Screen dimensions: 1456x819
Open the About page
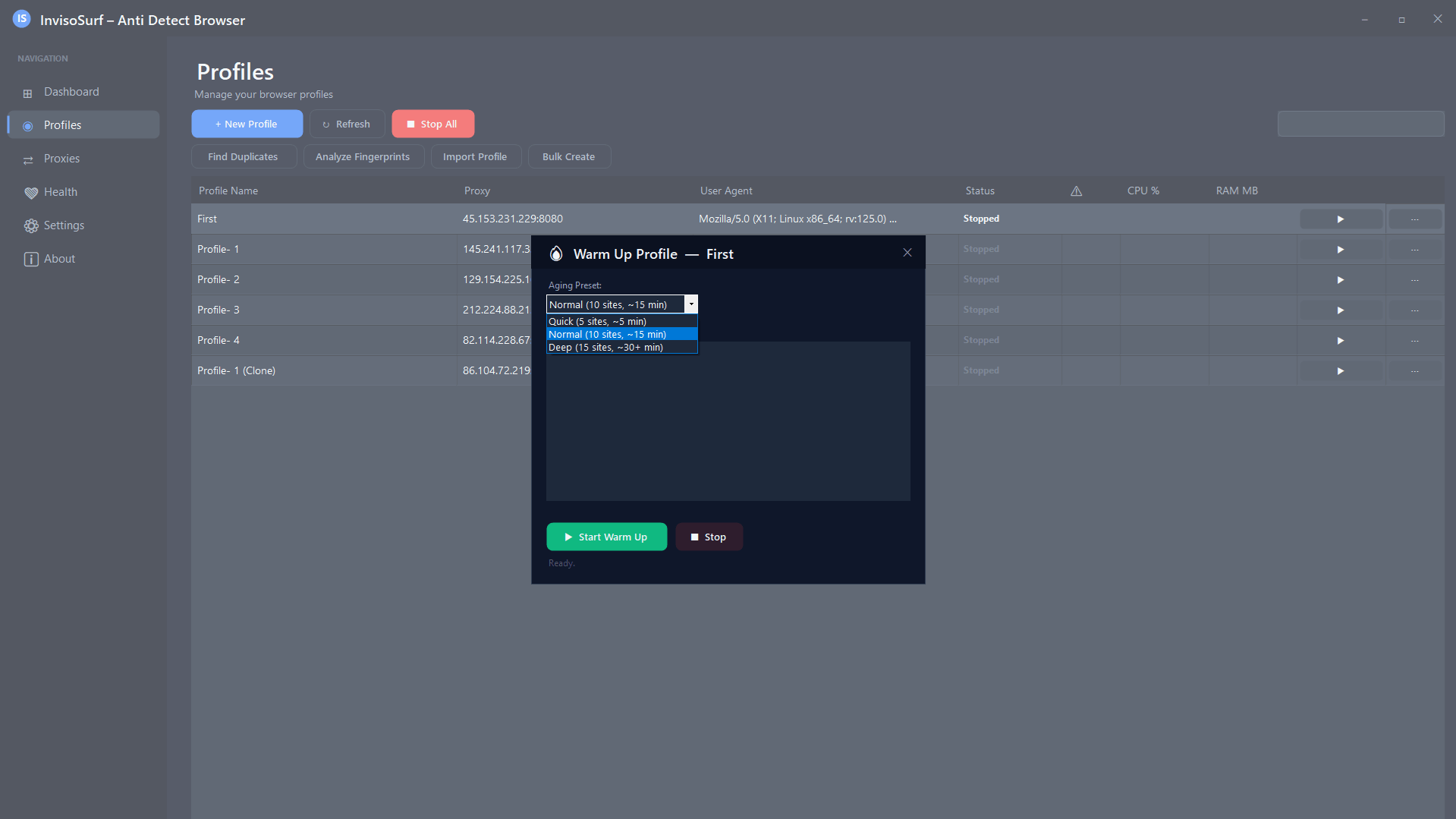point(83,259)
